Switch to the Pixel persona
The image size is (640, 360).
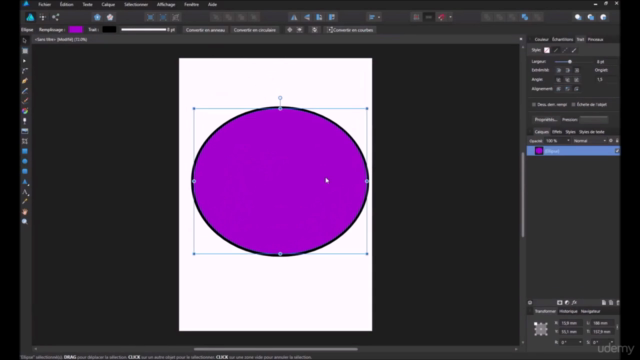[x=42, y=17]
